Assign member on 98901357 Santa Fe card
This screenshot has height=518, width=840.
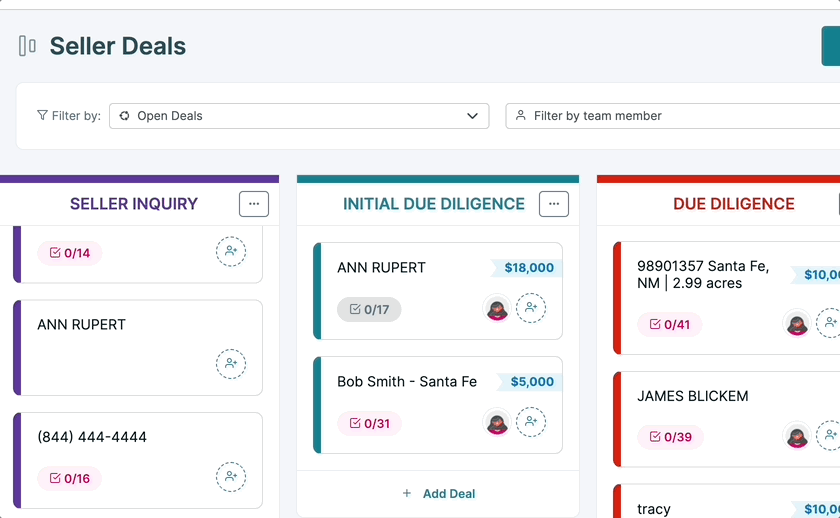pyautogui.click(x=828, y=323)
